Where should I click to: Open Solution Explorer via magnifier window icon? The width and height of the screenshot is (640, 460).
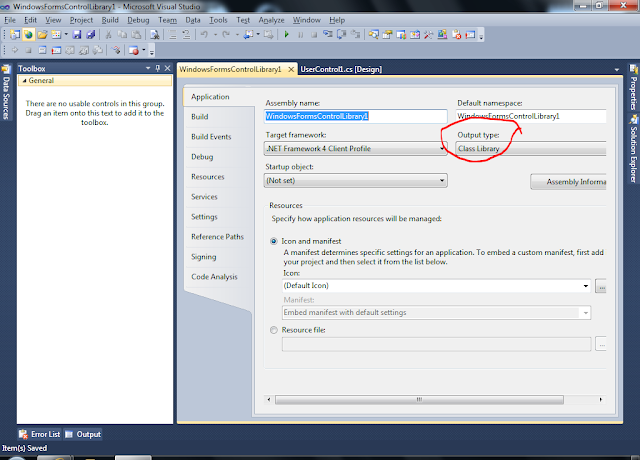point(373,34)
